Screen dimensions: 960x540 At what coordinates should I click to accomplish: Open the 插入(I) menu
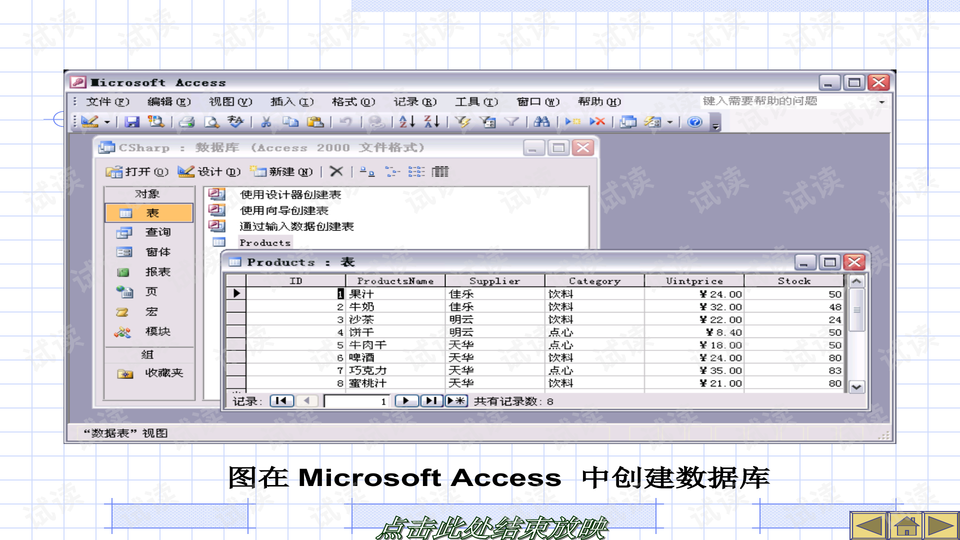pyautogui.click(x=292, y=102)
